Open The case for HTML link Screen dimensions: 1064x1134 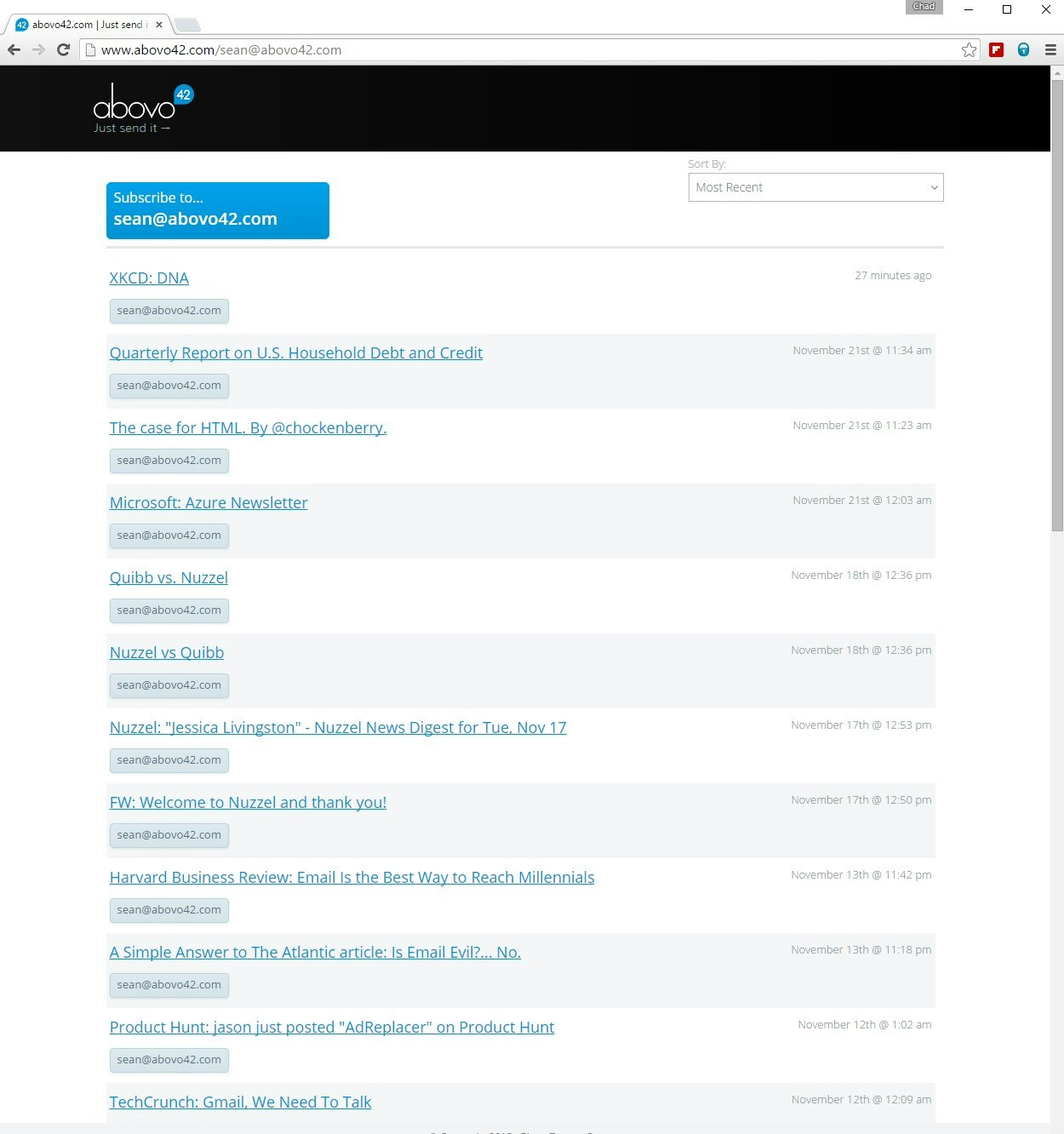(248, 428)
